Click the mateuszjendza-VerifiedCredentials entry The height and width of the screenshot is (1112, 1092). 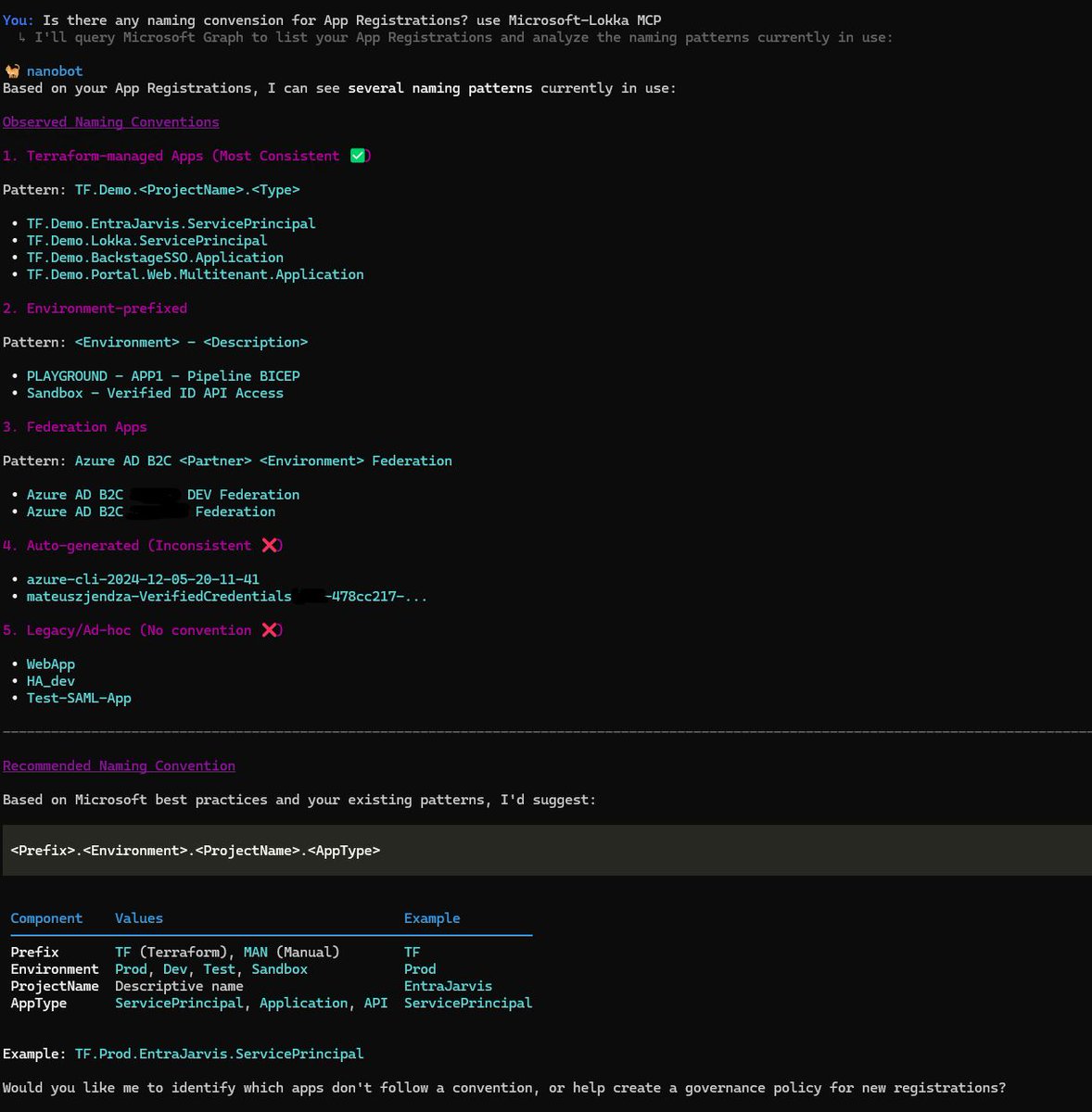(x=227, y=597)
